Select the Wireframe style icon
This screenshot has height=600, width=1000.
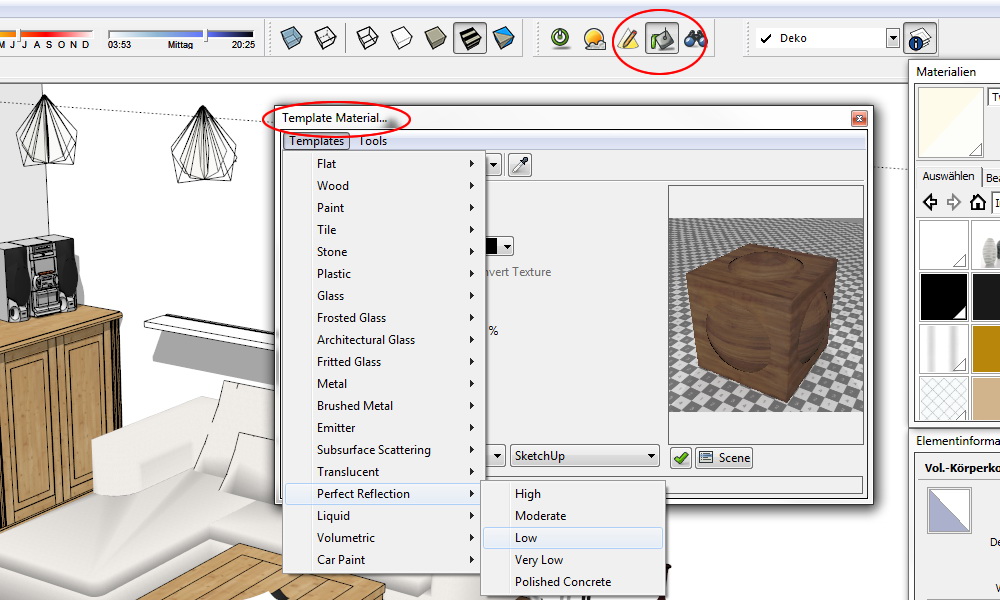click(367, 39)
